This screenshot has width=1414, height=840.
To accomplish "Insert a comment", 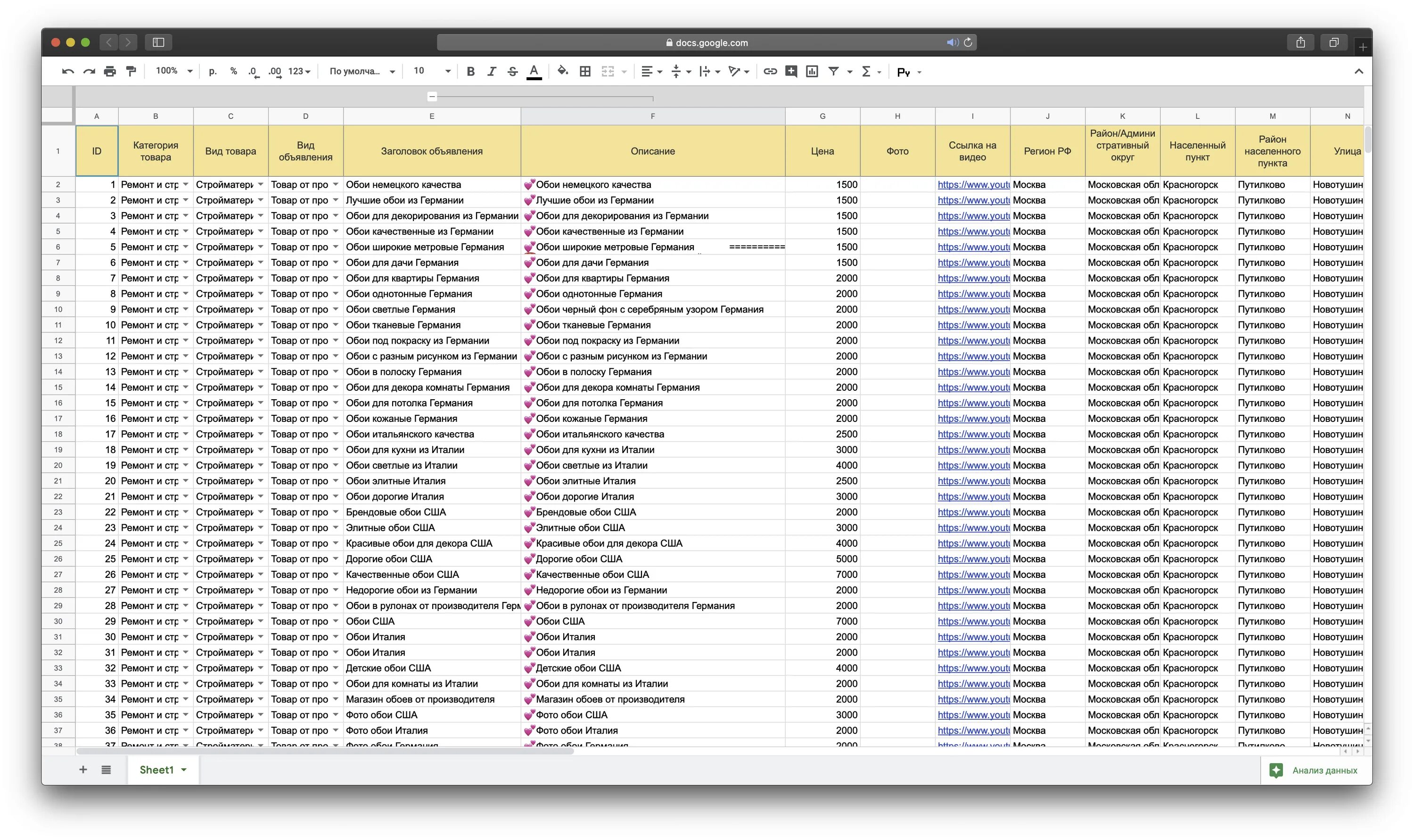I will point(791,71).
